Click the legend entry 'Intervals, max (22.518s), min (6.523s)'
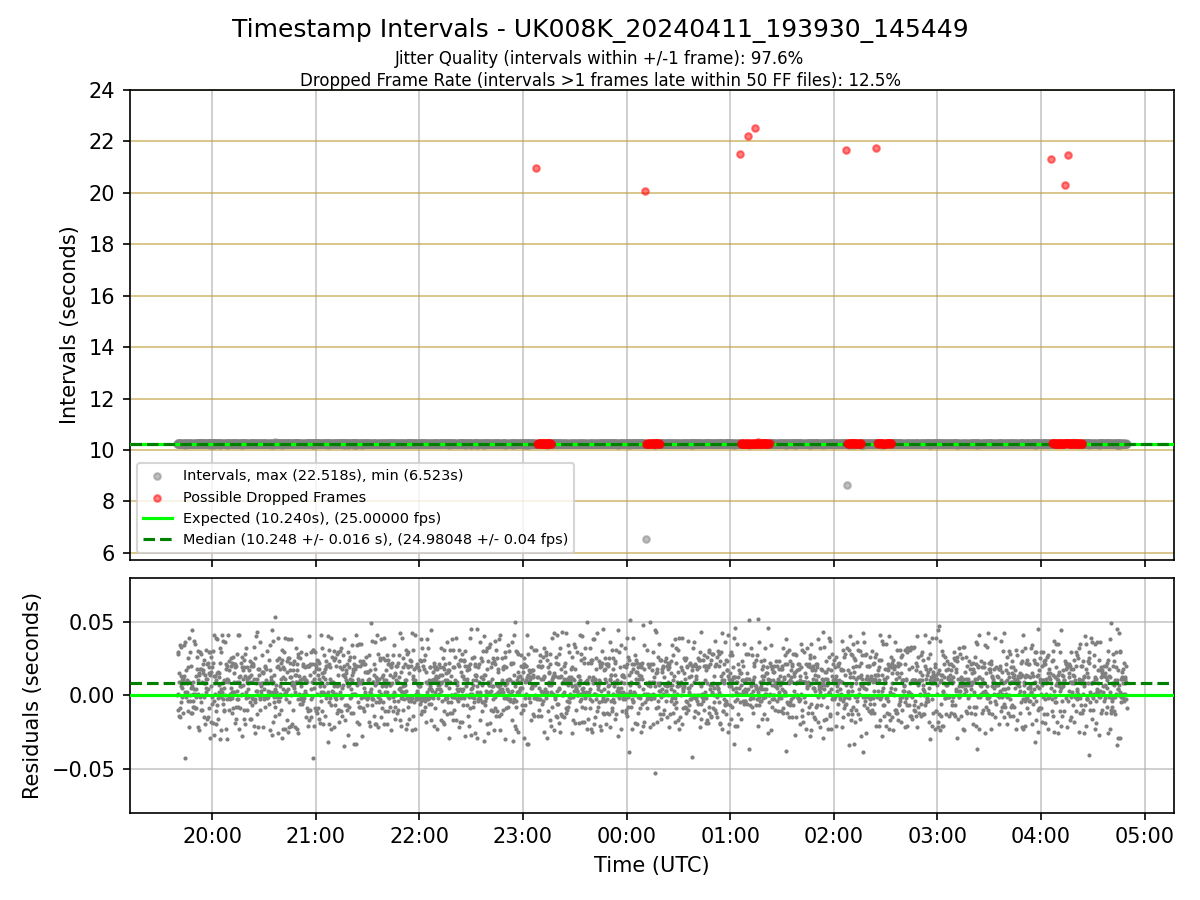This screenshot has height=900, width=1200. (322, 475)
